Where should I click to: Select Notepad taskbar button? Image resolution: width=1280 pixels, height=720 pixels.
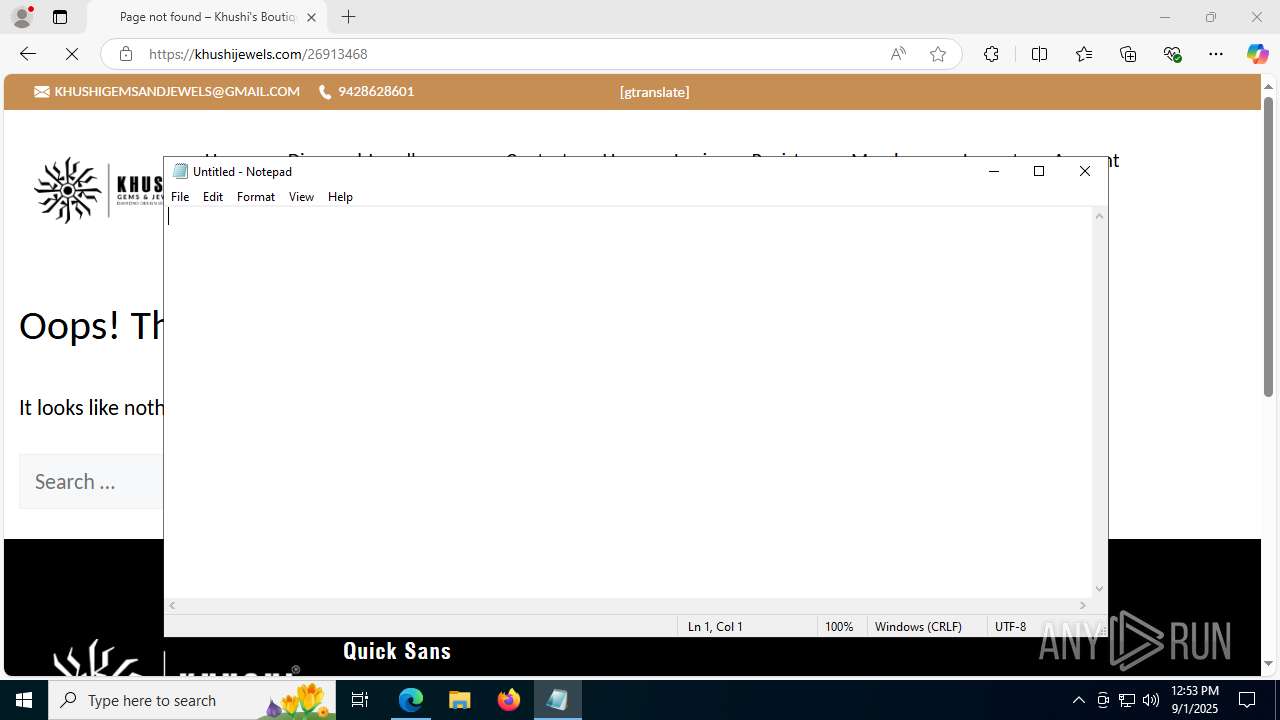(x=557, y=700)
